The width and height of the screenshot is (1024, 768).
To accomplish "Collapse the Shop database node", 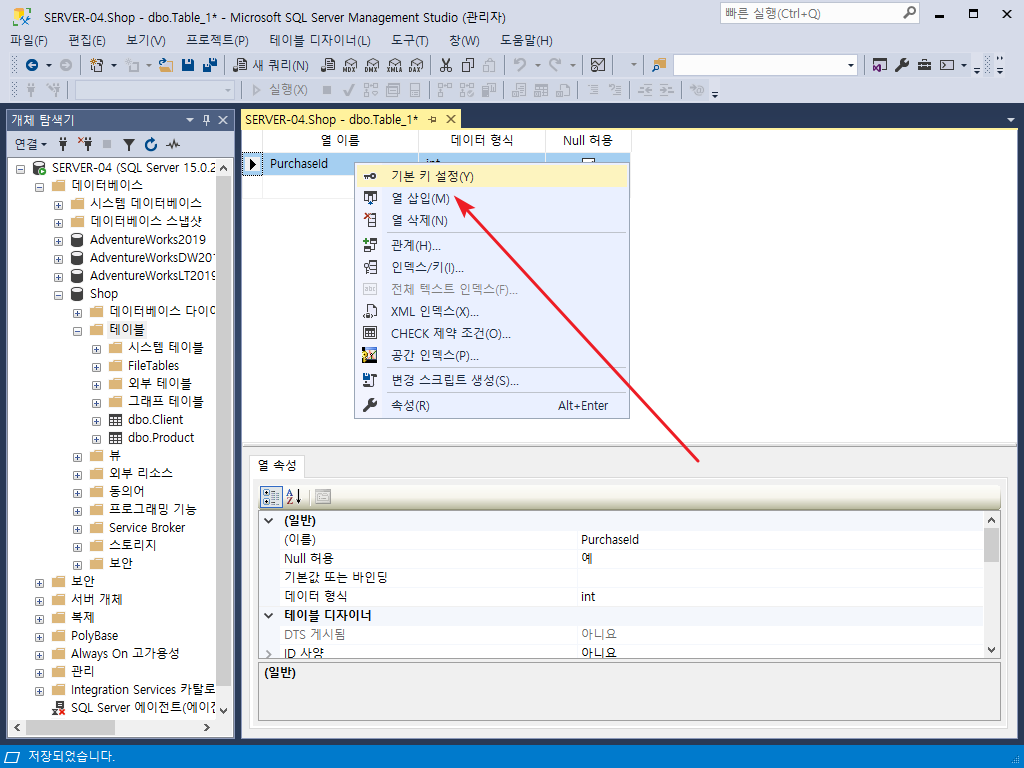I will [x=58, y=295].
